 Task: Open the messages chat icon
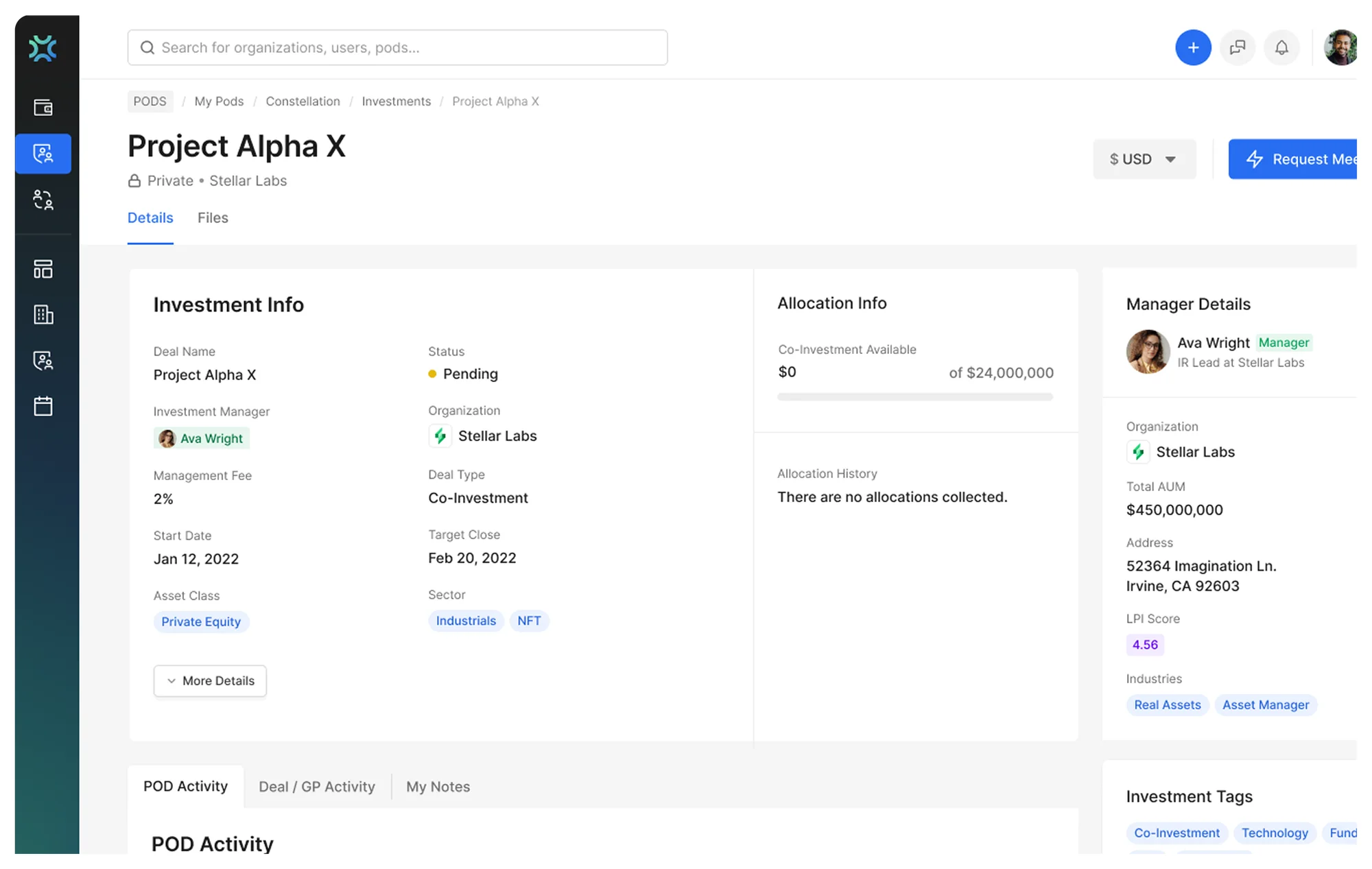1238,47
